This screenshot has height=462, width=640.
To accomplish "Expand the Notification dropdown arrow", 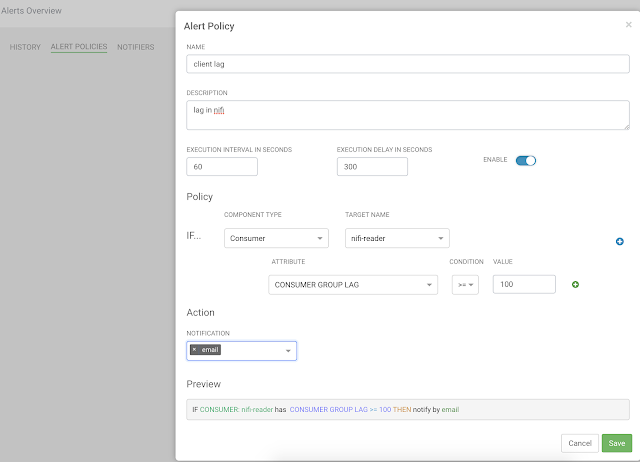I will point(288,351).
